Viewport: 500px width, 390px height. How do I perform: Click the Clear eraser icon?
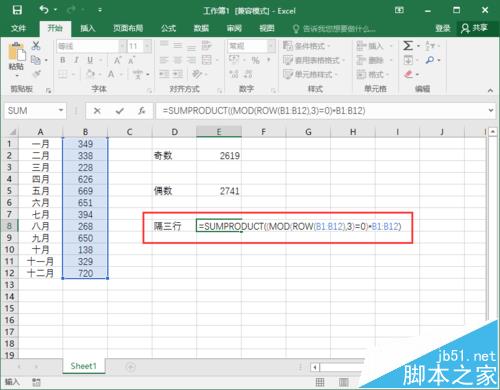[409, 74]
